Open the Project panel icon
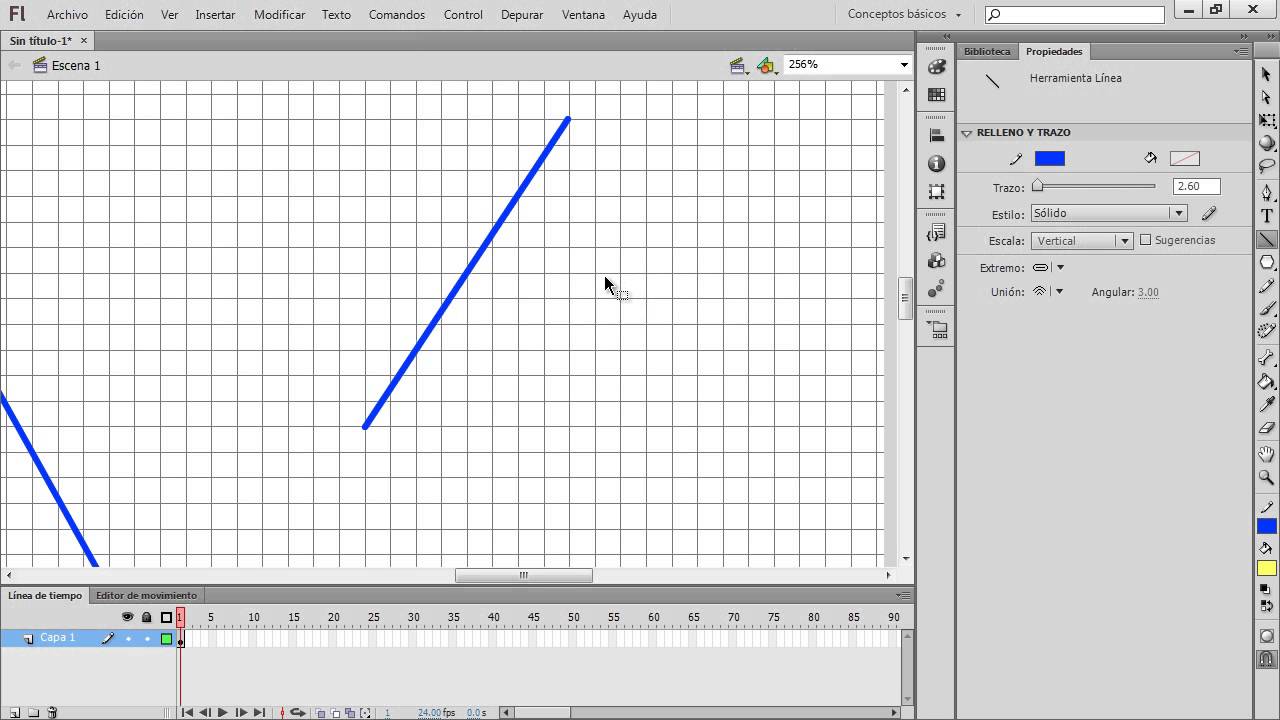Image resolution: width=1280 pixels, height=720 pixels. pos(938,329)
